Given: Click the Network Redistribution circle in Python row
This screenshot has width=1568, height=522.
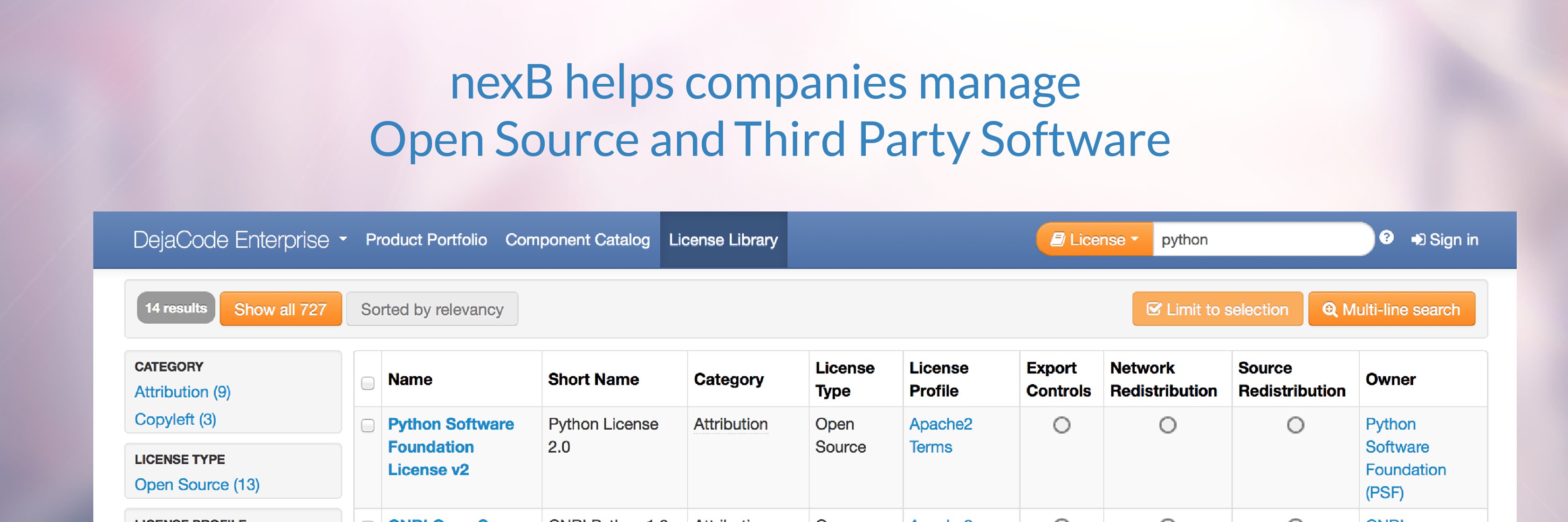Looking at the screenshot, I should (1167, 425).
